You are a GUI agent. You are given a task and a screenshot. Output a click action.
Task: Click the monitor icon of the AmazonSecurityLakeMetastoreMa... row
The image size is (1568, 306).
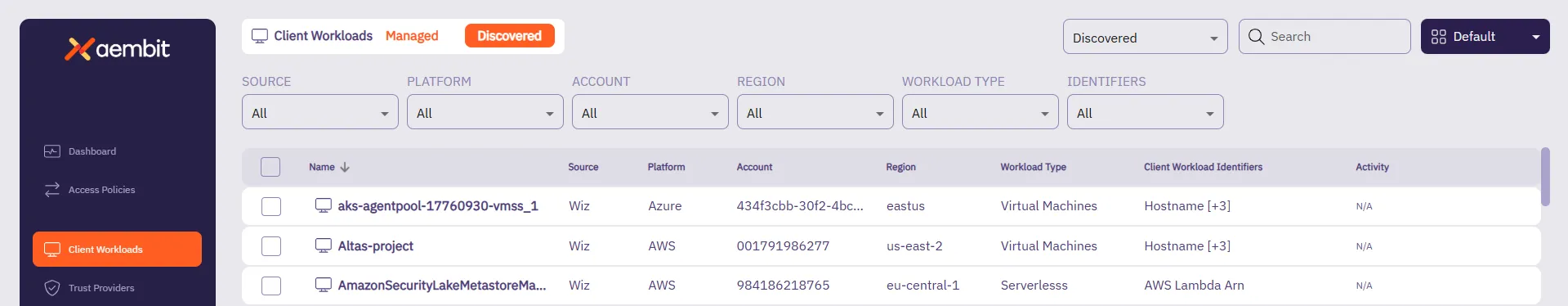324,285
